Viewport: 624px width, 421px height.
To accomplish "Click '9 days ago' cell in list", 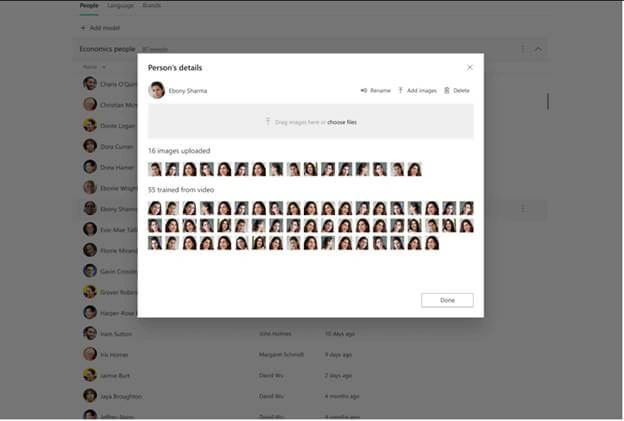I will click(338, 354).
